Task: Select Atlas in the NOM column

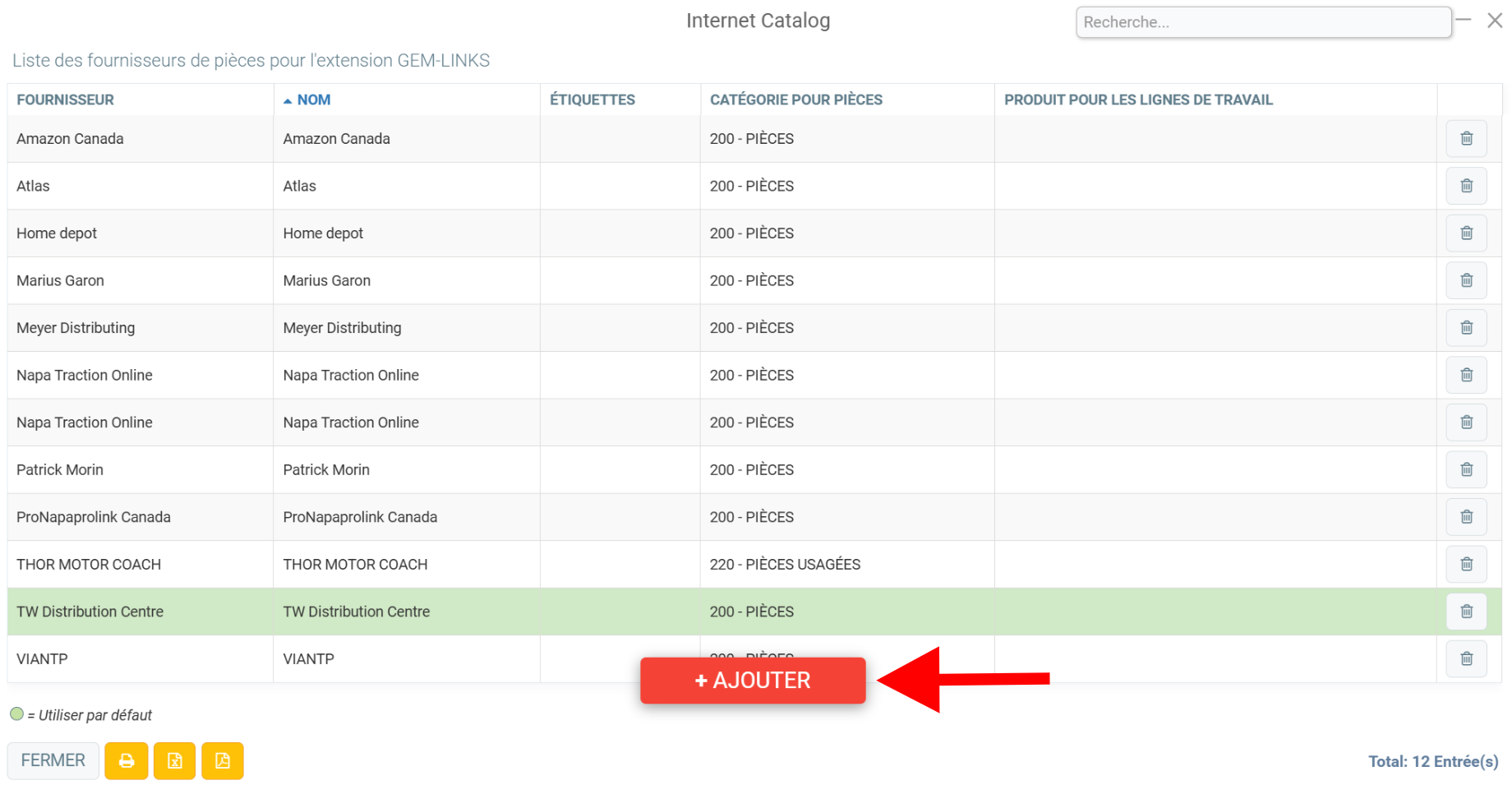Action: (x=300, y=186)
